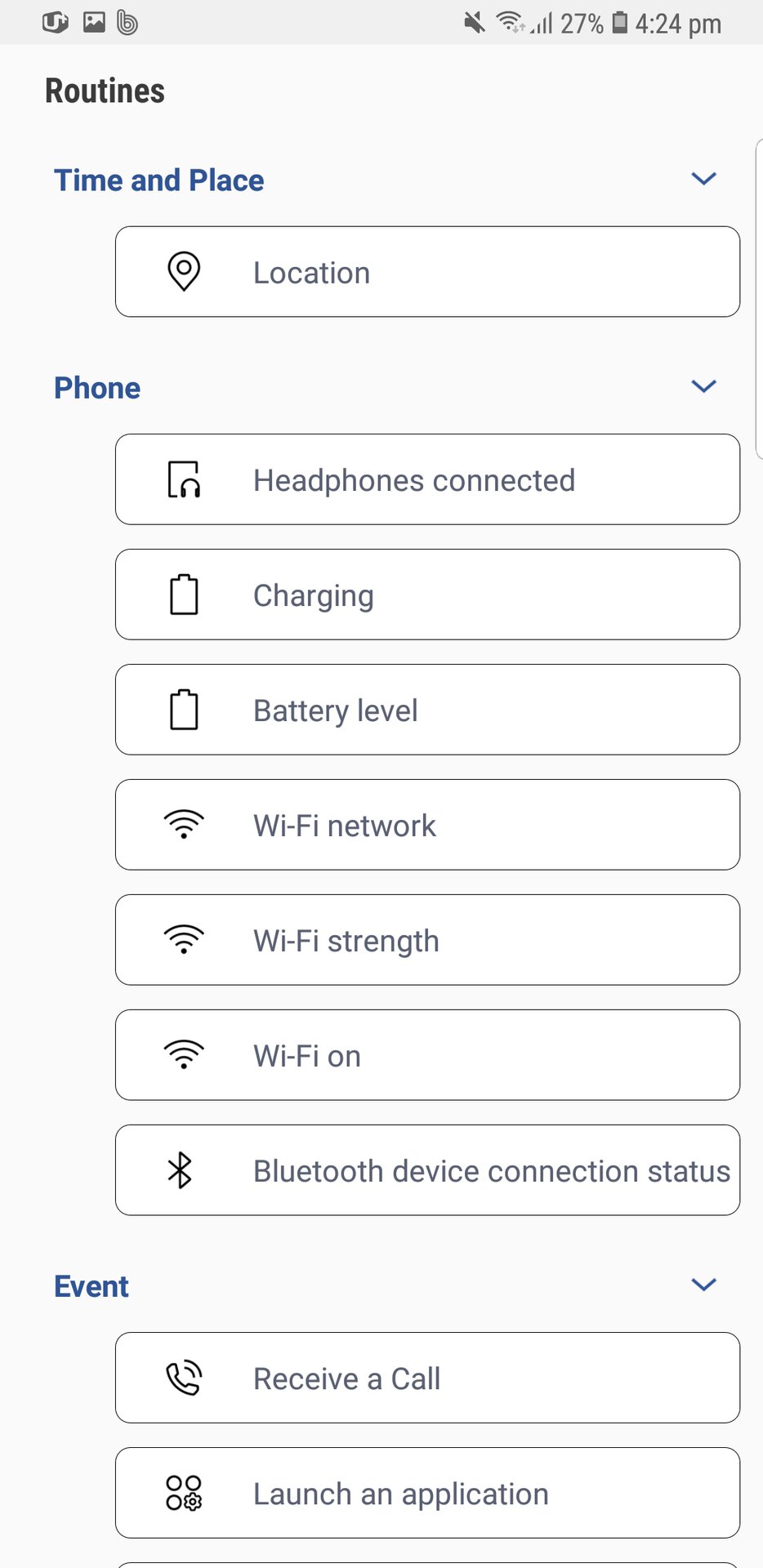Choose the Wi-Fi on trigger
This screenshot has width=763, height=1568.
(x=427, y=1055)
